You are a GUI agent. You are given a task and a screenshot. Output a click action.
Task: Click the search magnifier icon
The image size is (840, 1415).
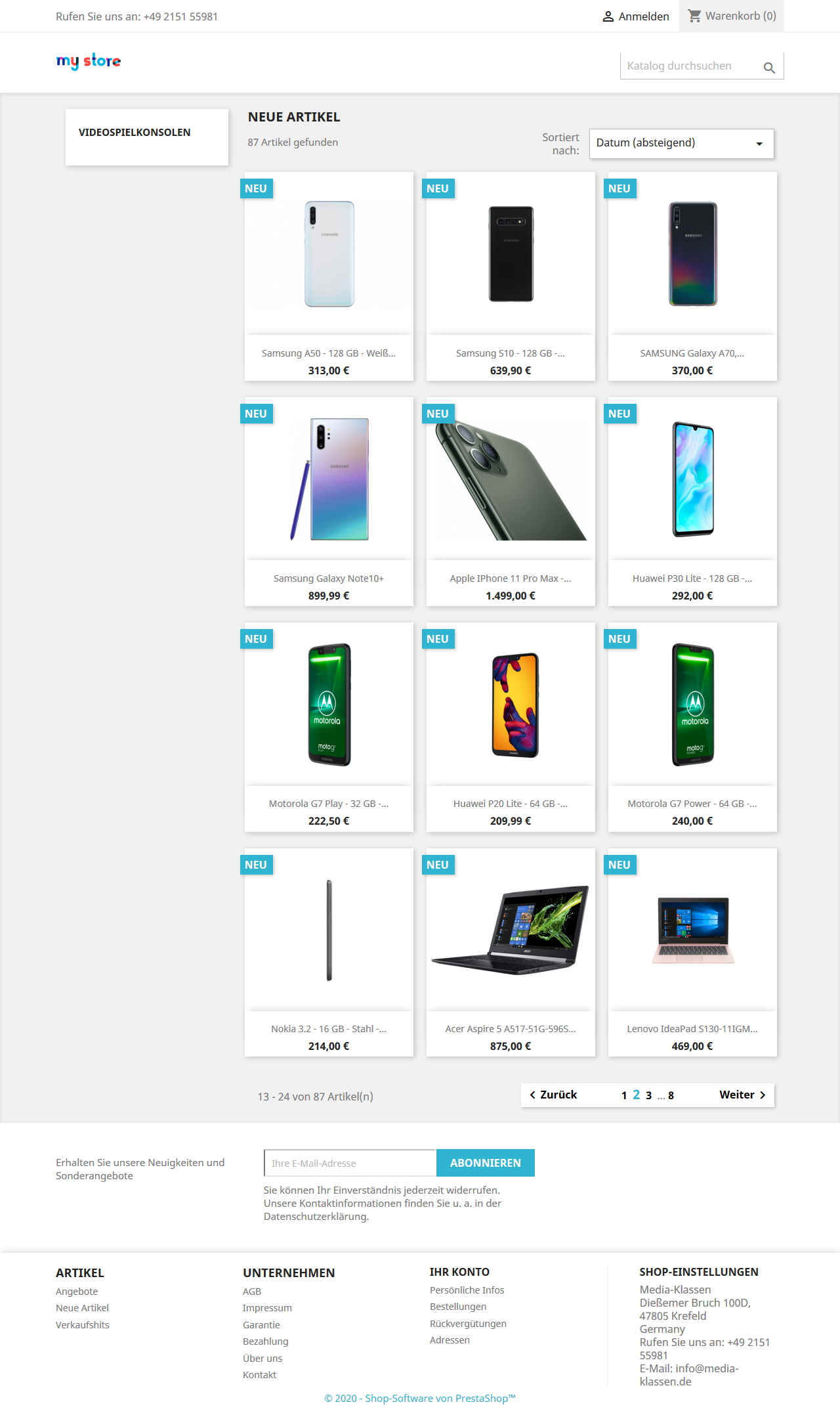(x=769, y=67)
